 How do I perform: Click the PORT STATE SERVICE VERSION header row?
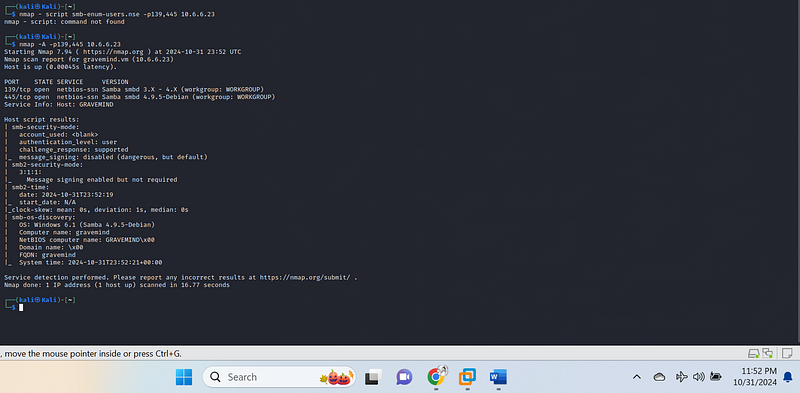point(66,82)
